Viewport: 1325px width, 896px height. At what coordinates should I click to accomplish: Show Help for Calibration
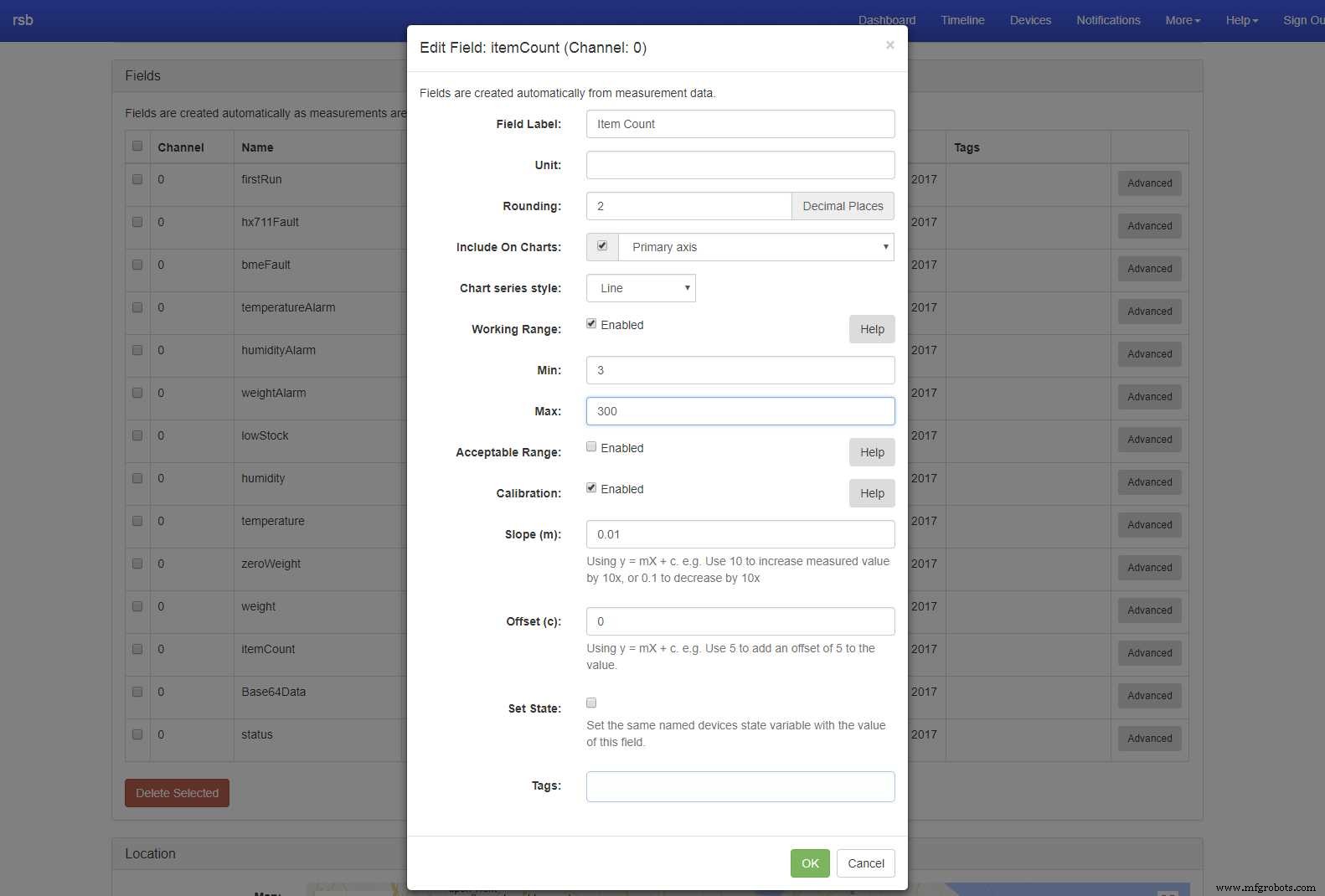coord(872,493)
